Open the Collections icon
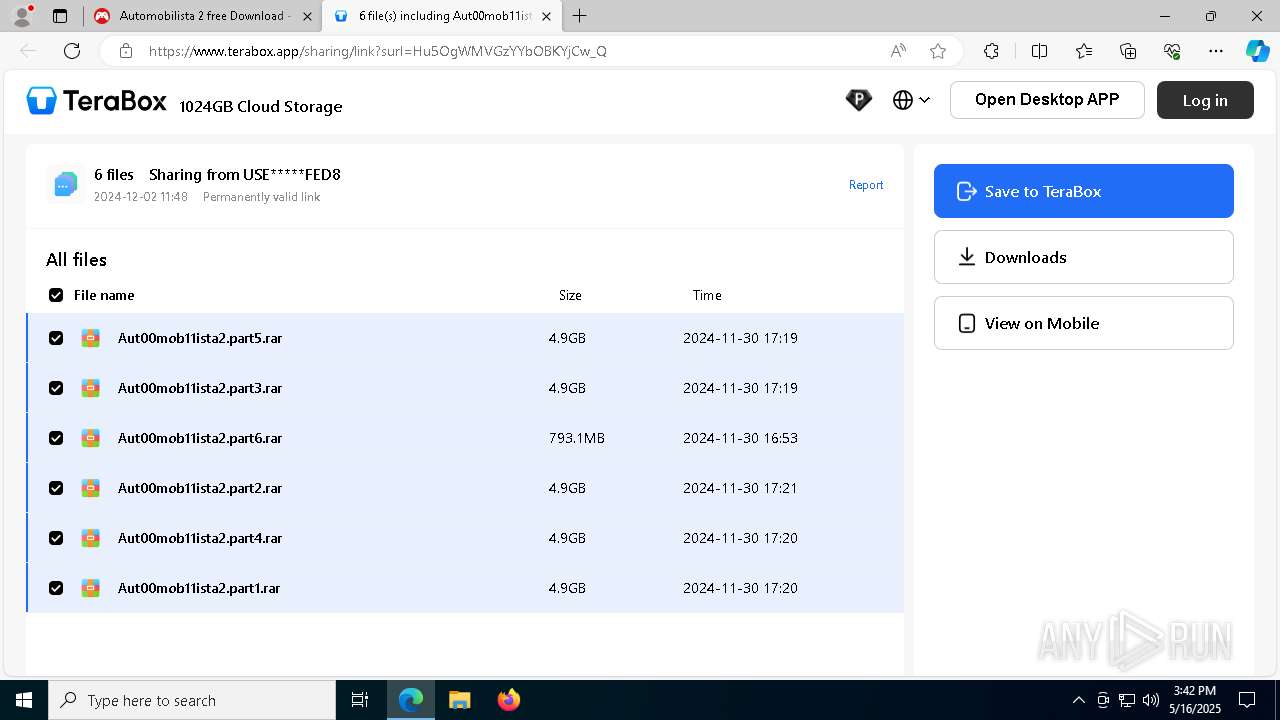 click(x=1128, y=51)
